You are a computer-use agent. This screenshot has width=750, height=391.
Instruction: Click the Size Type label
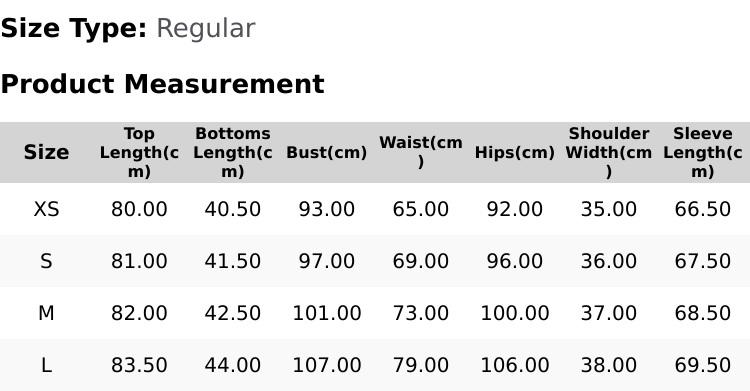point(74,29)
